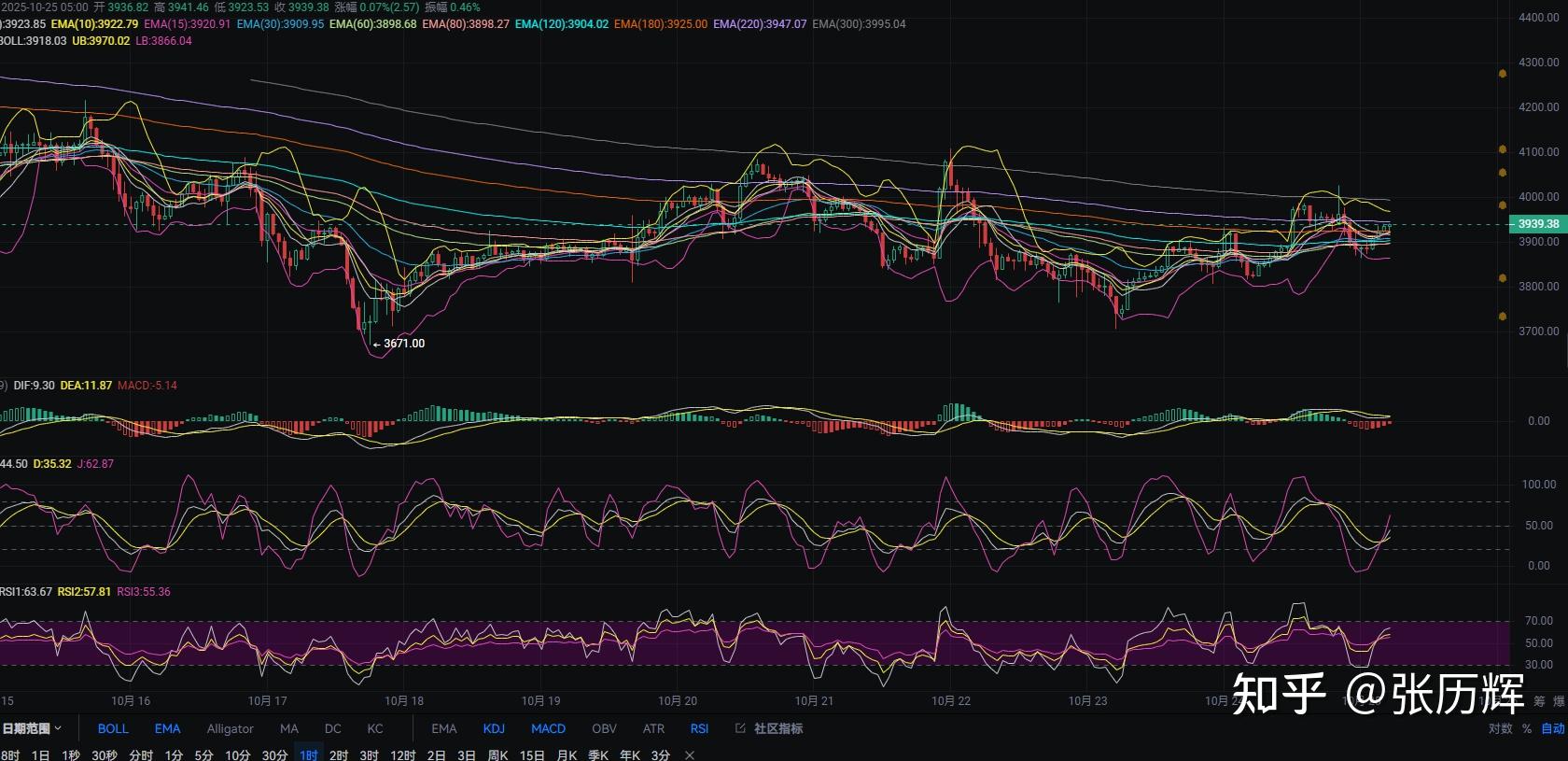
Task: Switch to the 1日 timeframe
Action: point(40,755)
